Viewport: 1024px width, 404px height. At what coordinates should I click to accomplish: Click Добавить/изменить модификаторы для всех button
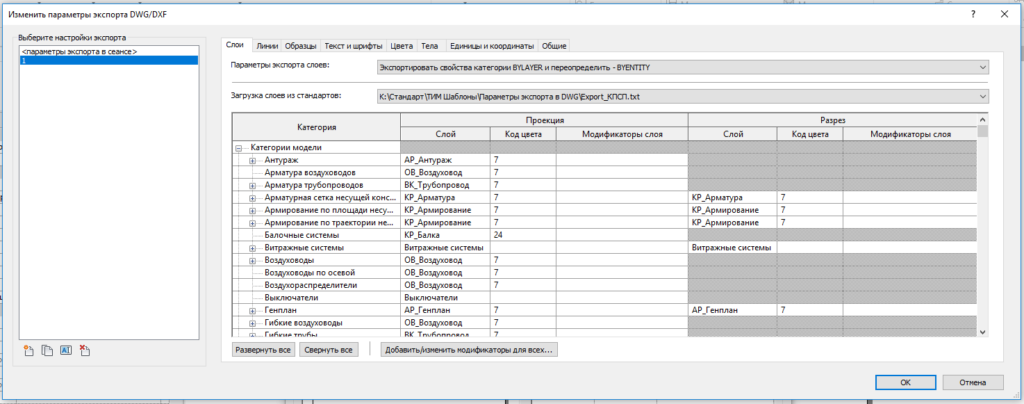click(x=469, y=350)
